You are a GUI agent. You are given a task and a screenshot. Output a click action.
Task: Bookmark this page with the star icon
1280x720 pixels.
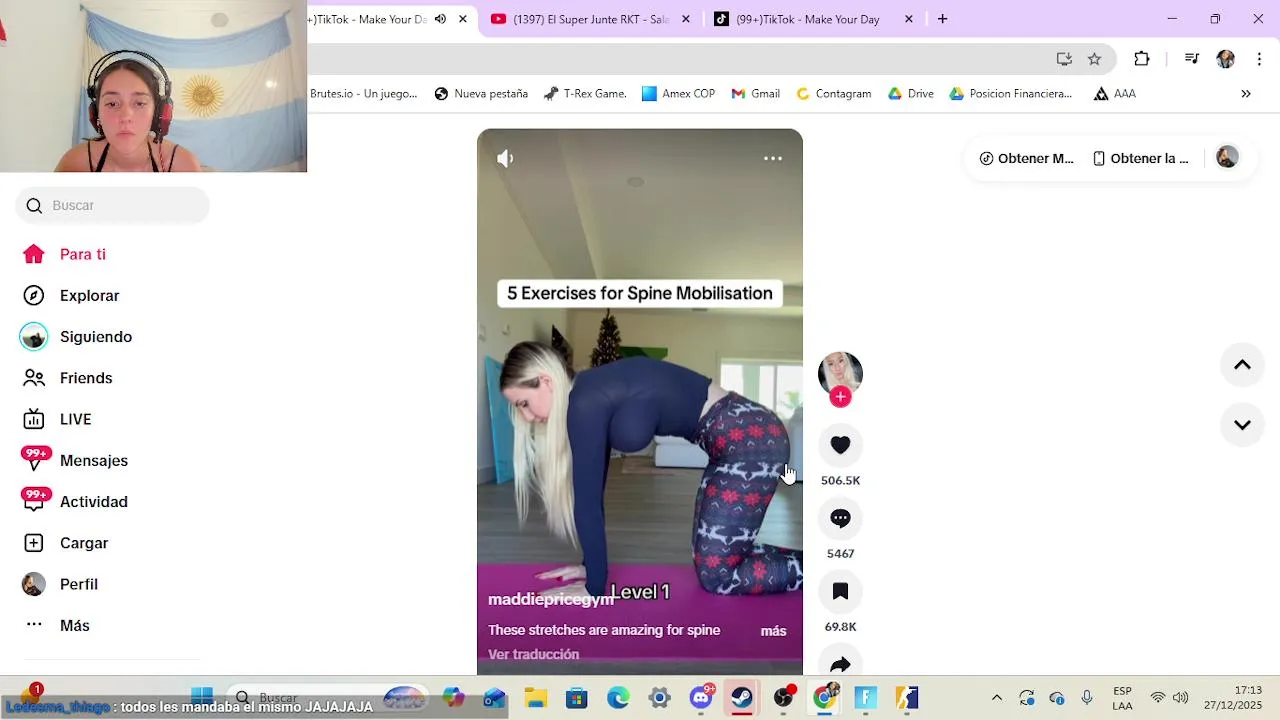click(1094, 59)
